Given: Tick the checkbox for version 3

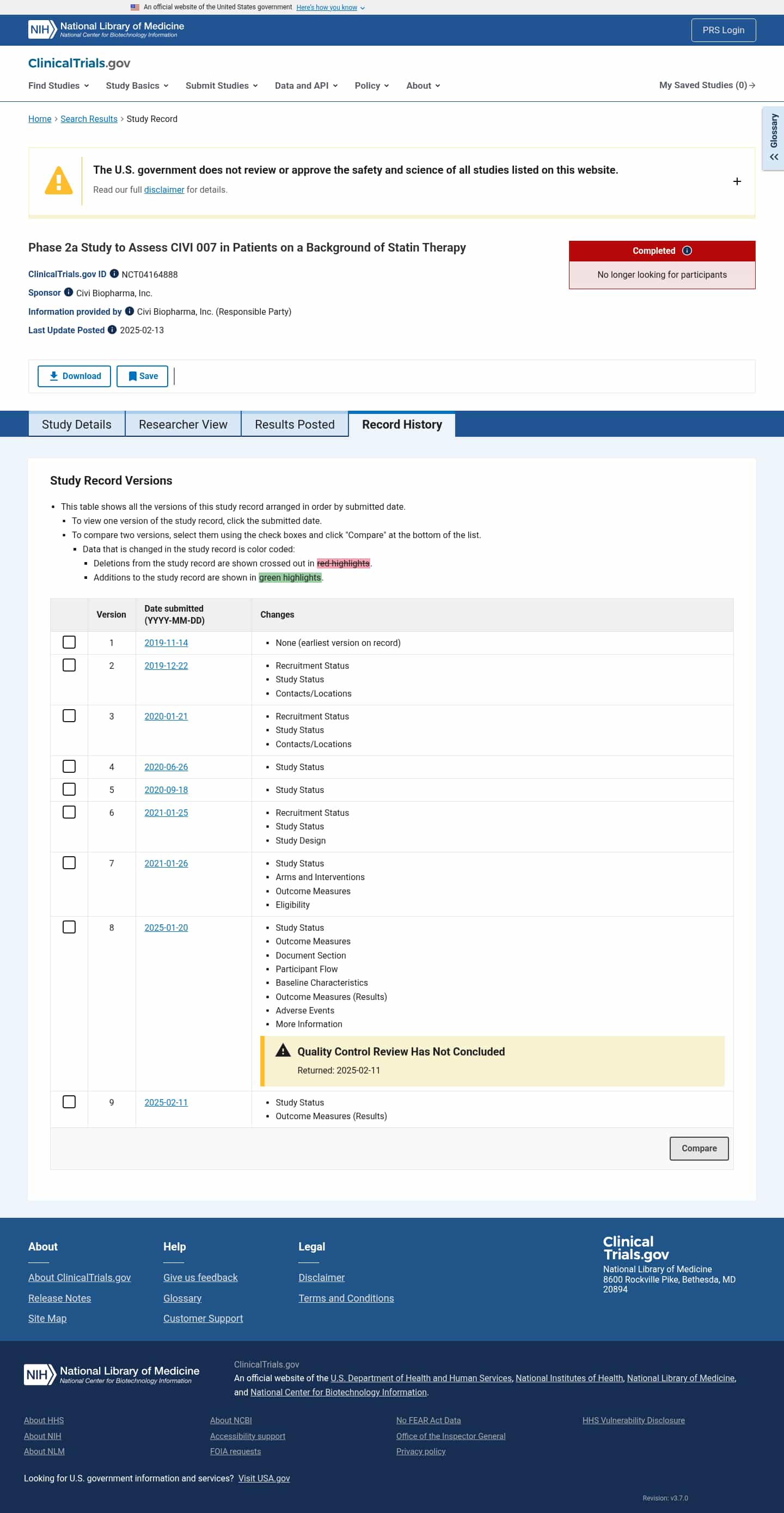Looking at the screenshot, I should click(69, 716).
